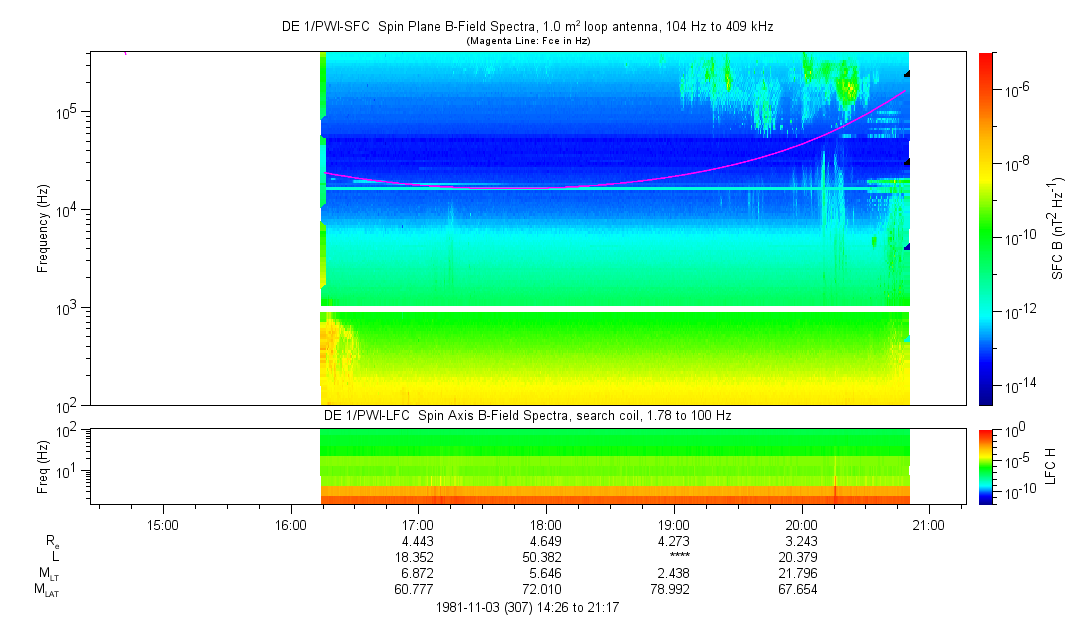Click the MLAT value 78.992

click(x=673, y=590)
